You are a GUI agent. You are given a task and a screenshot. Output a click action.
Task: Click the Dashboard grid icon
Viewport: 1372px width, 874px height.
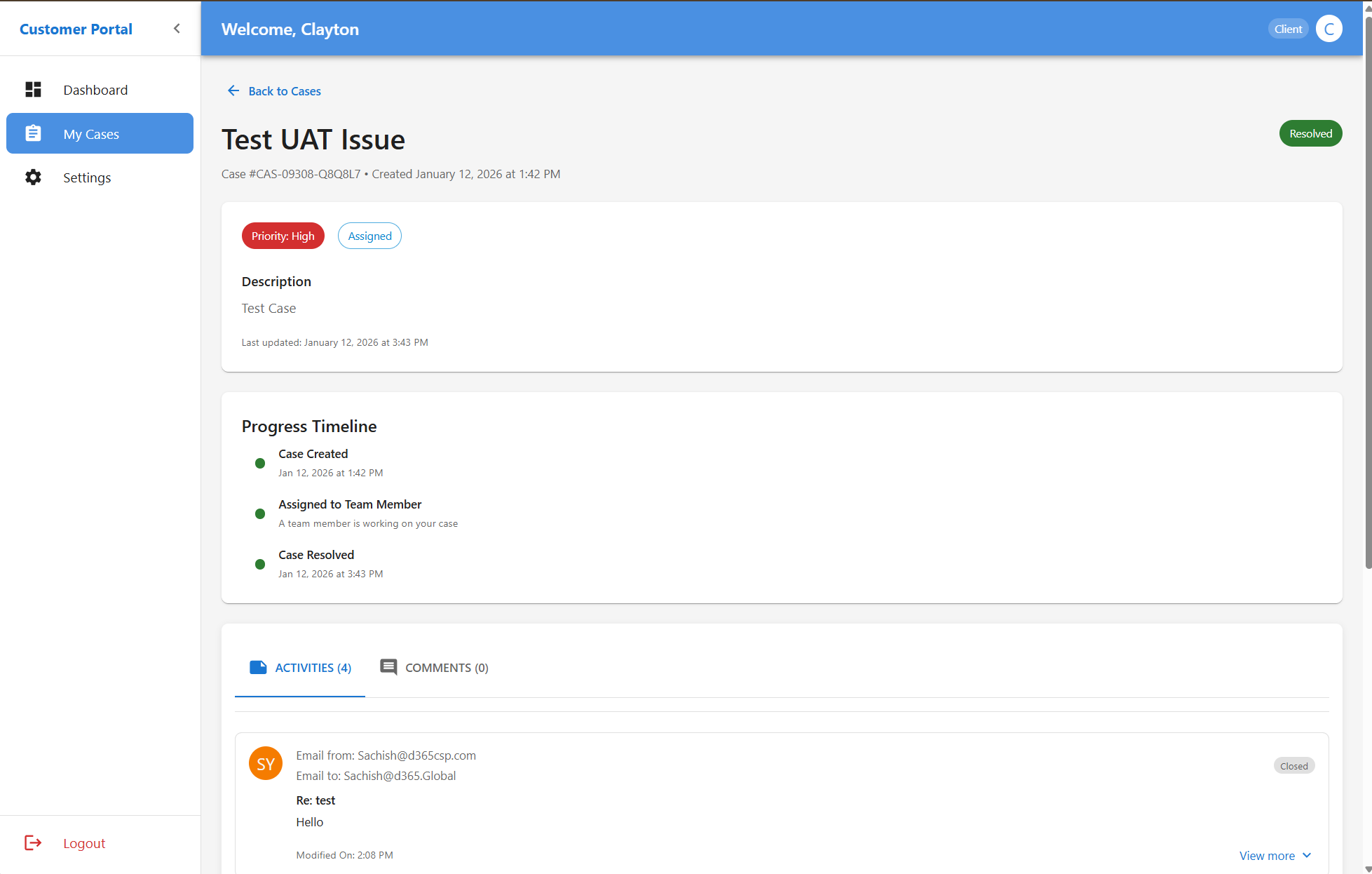(x=33, y=90)
